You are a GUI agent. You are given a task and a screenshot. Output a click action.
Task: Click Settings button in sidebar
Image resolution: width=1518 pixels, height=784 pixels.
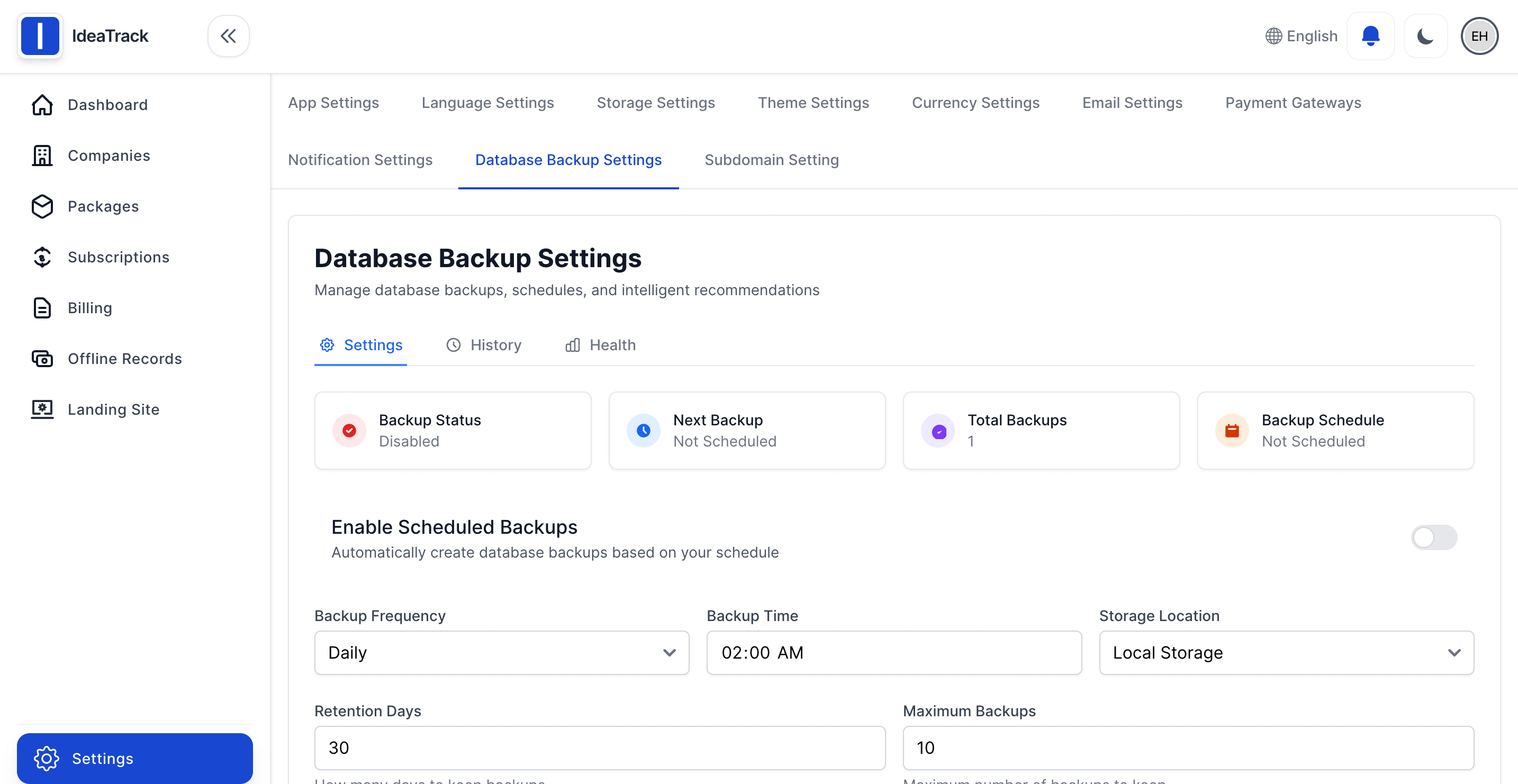click(x=134, y=758)
